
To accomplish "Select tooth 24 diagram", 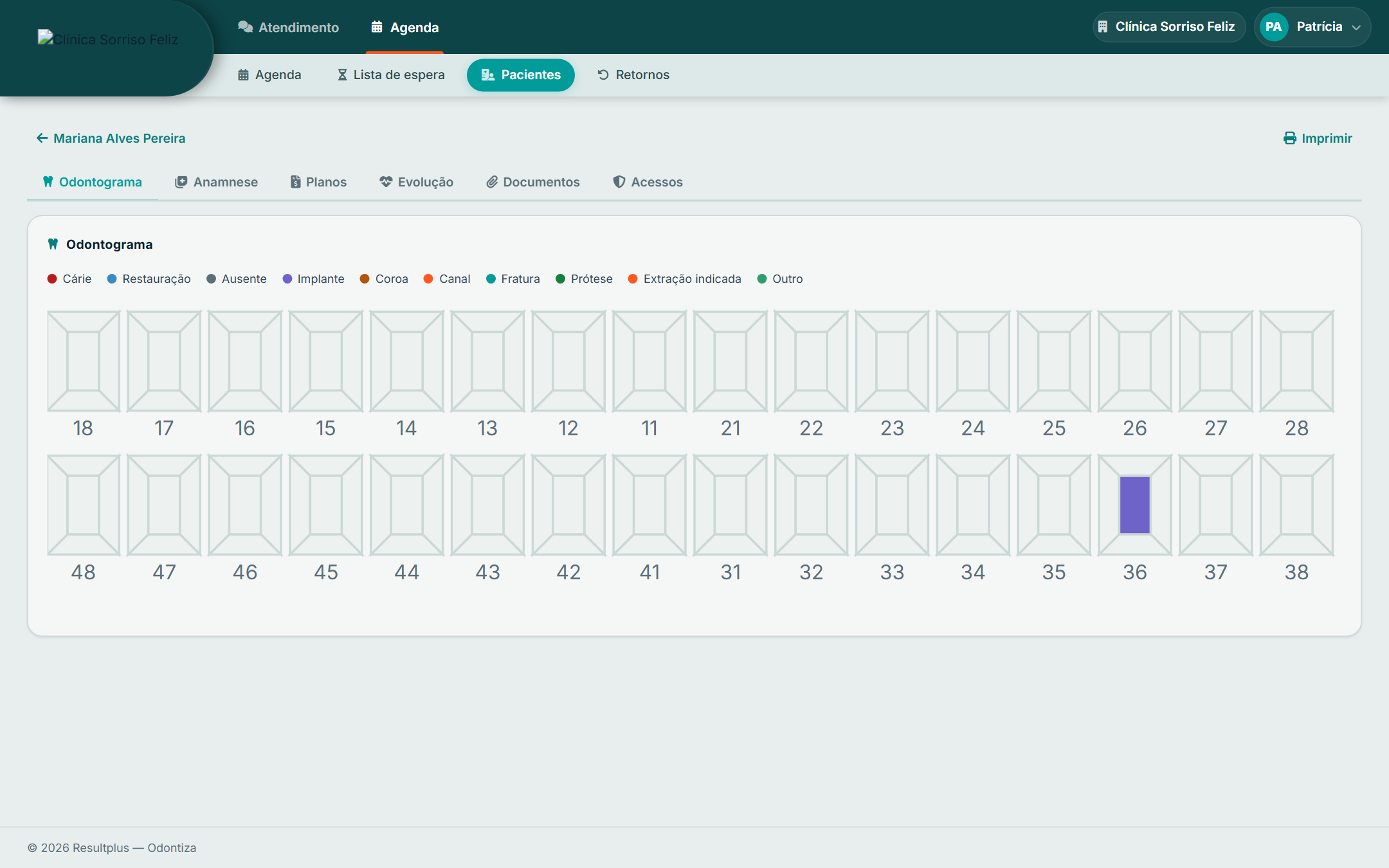I will pos(973,361).
